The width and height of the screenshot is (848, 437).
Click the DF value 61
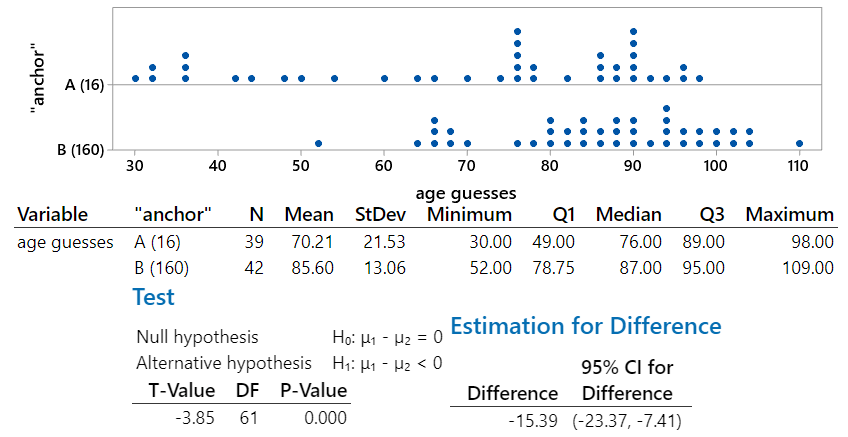click(x=247, y=417)
